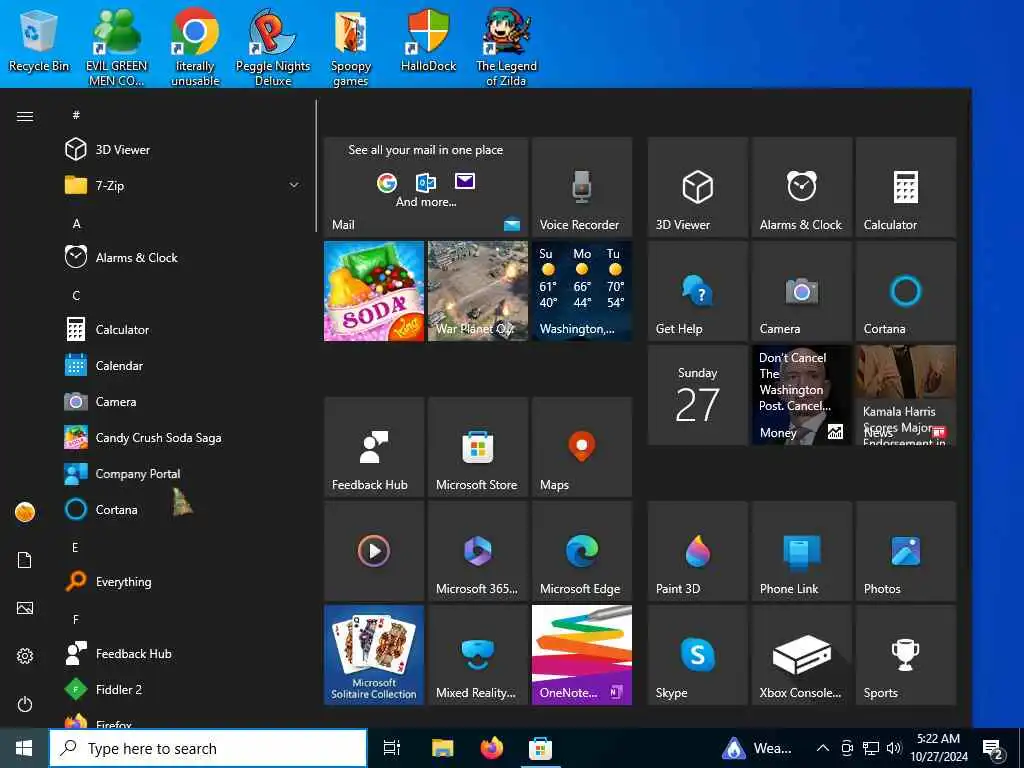Launch the Calculator tile
This screenshot has width=1024, height=768.
coord(906,187)
